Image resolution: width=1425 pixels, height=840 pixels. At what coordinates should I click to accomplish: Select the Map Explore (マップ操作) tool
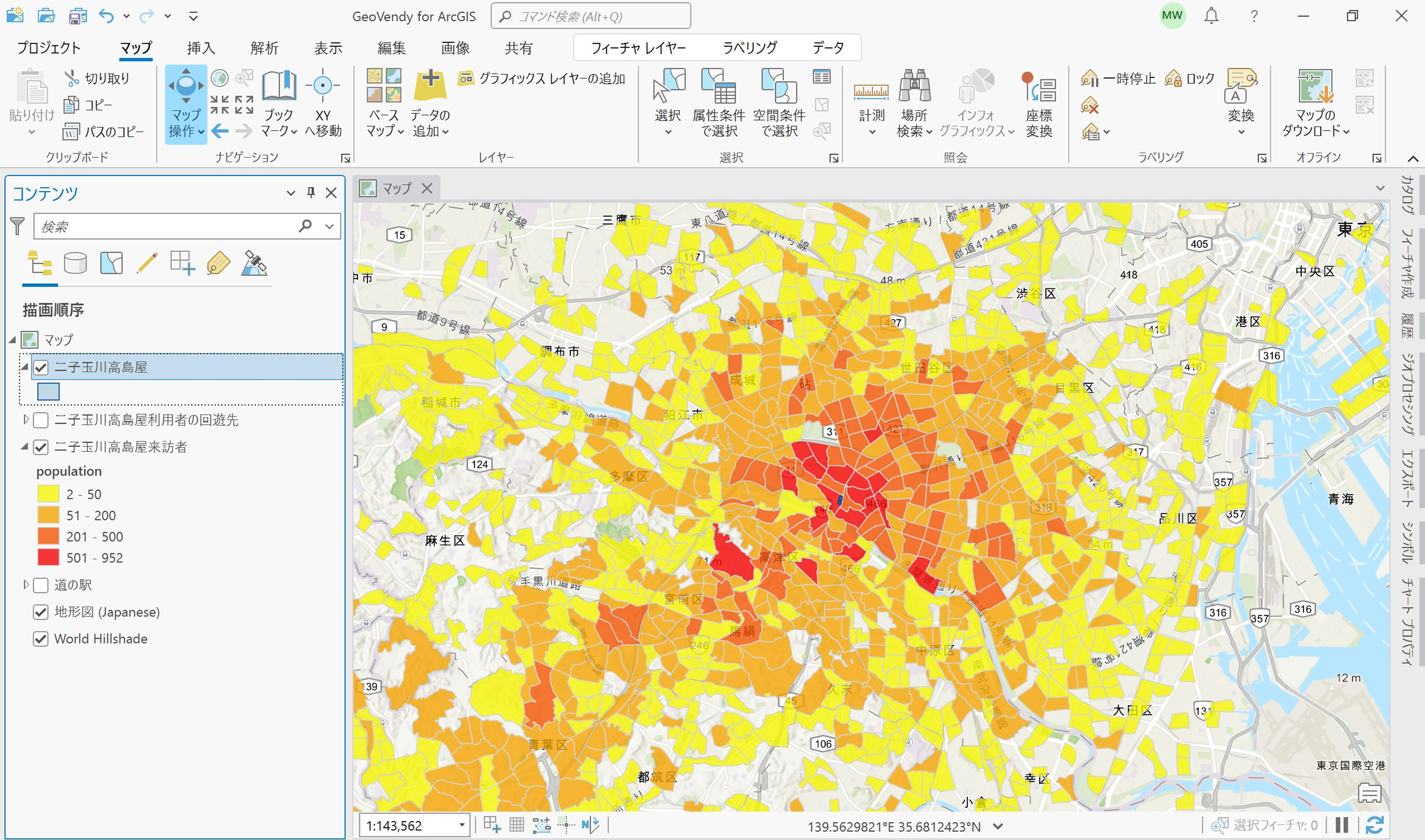(186, 105)
